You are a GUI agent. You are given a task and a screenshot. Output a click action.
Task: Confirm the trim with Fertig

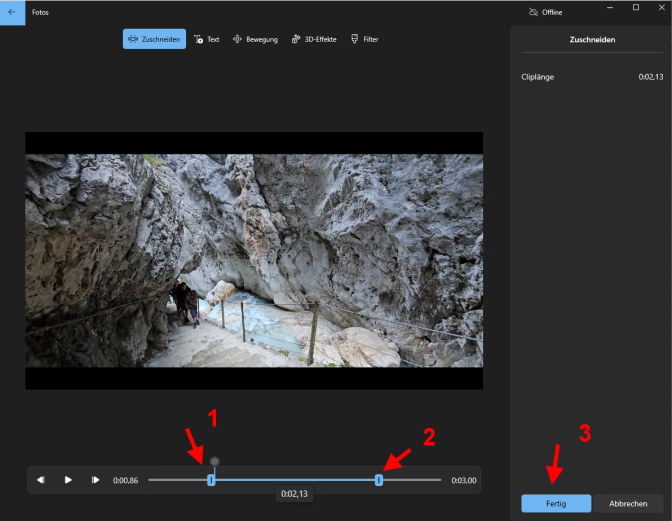[556, 503]
